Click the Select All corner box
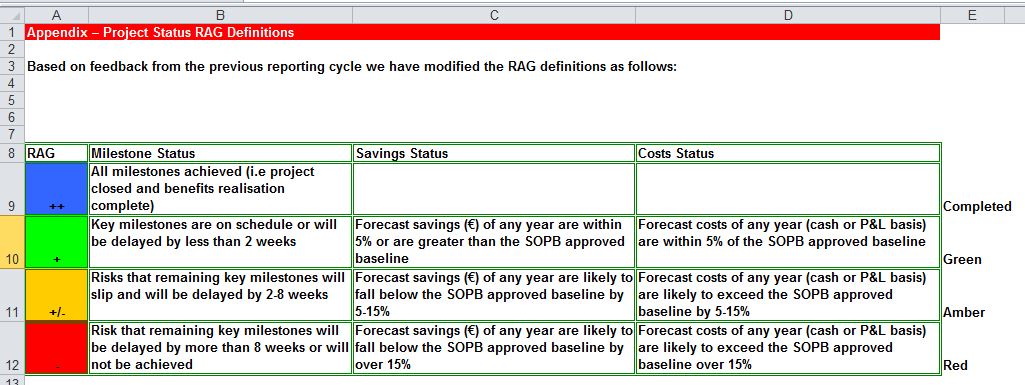1025x385 pixels. pyautogui.click(x=12, y=15)
